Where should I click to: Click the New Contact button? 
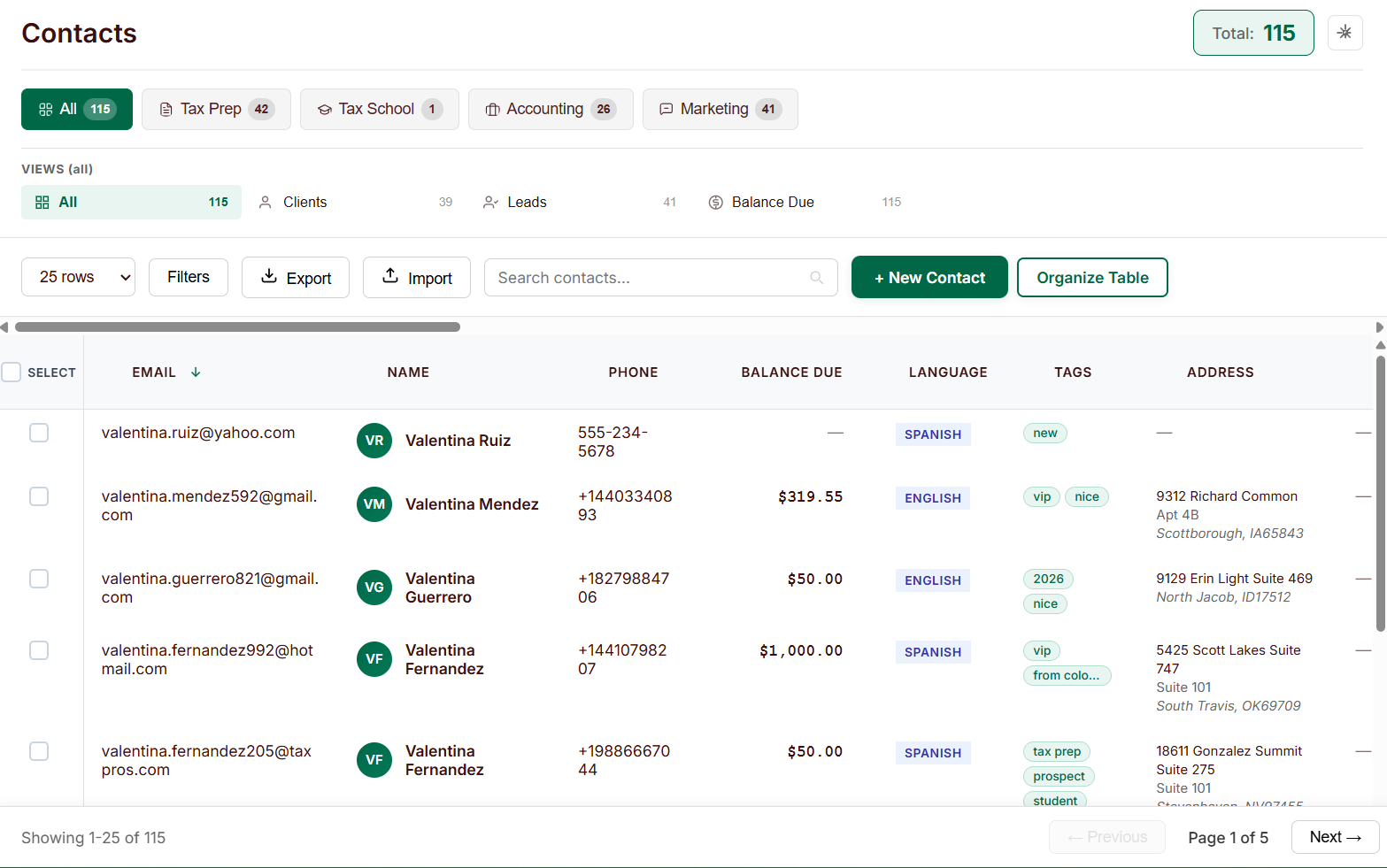click(929, 277)
